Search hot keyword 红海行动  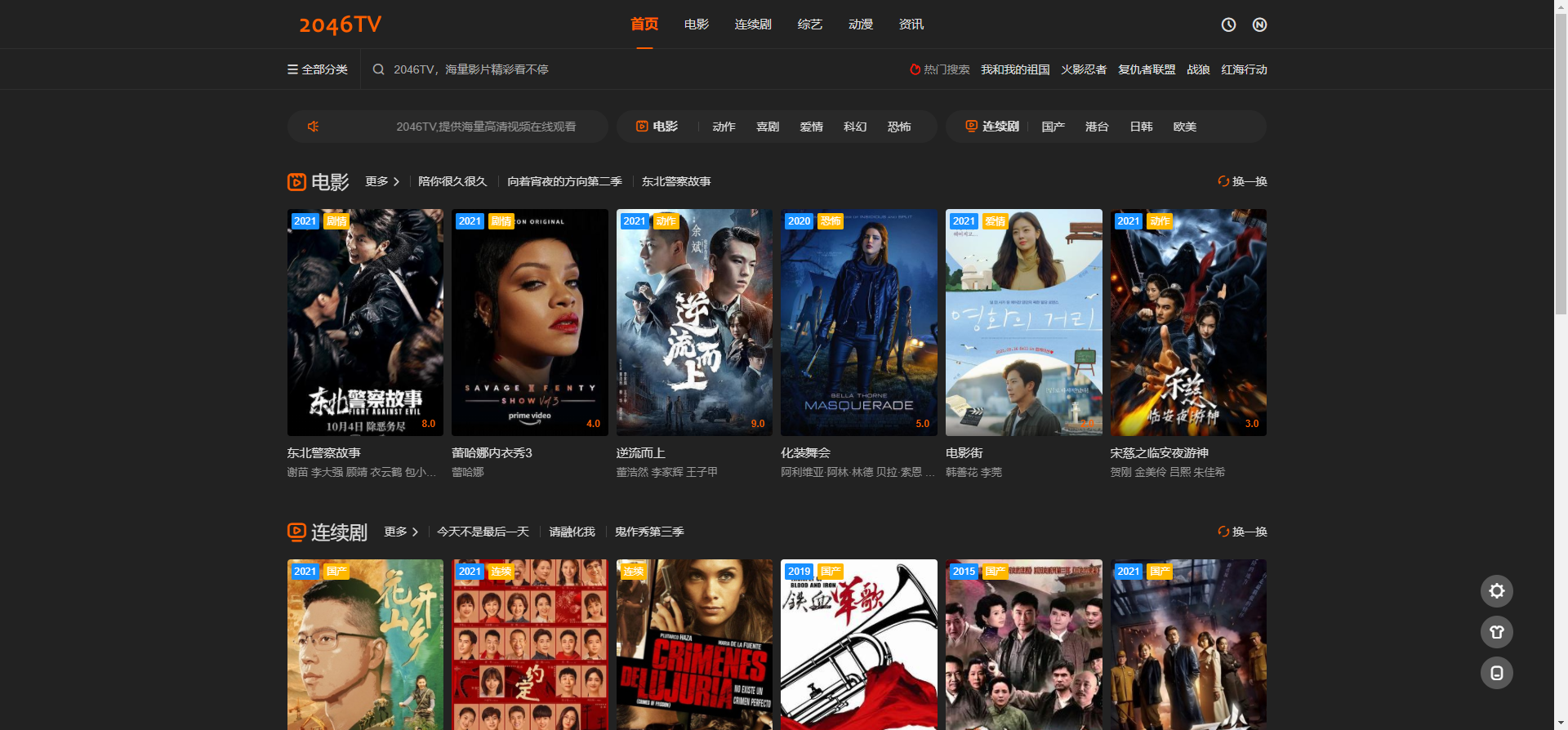tap(1244, 69)
